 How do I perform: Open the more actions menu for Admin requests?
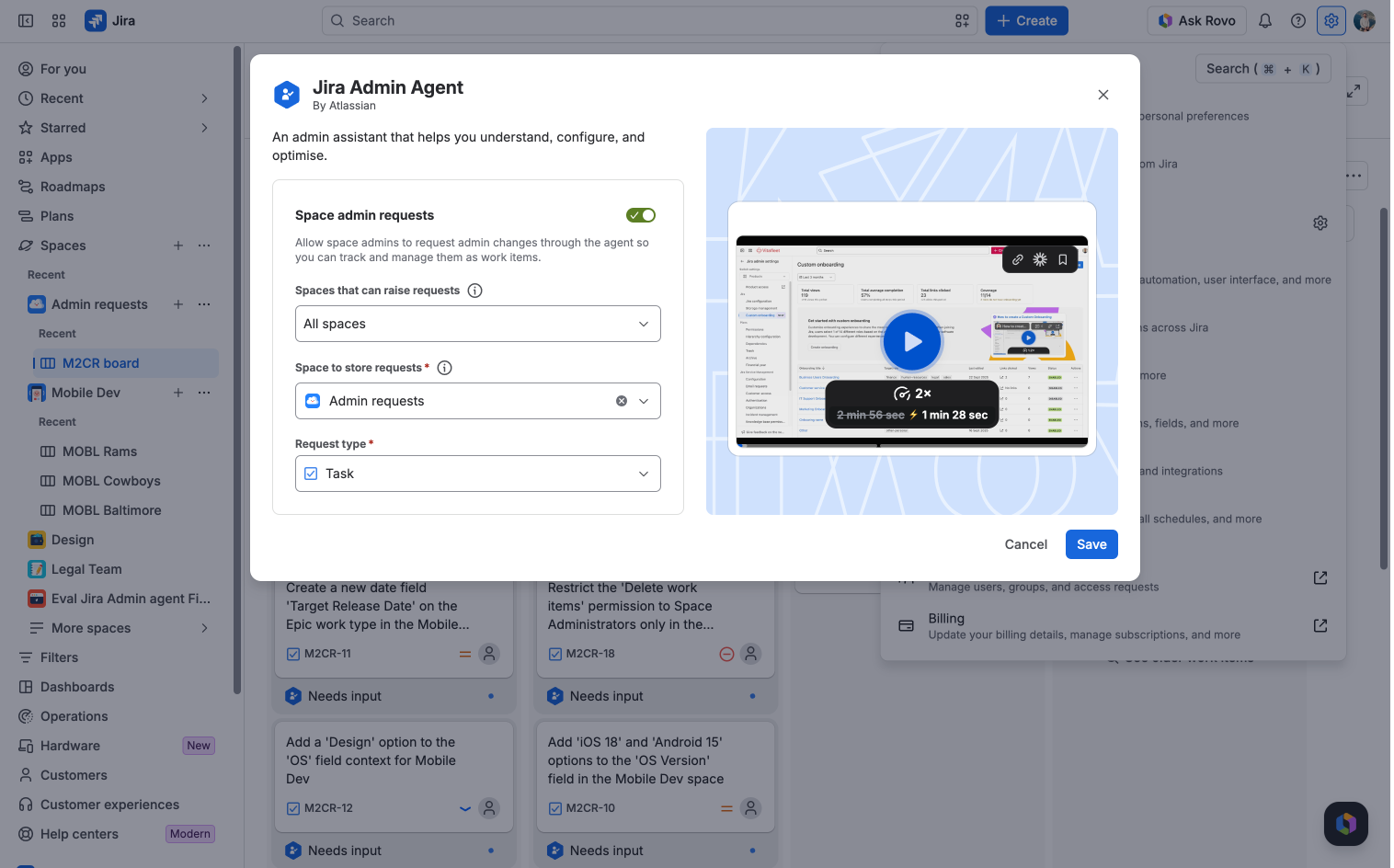click(x=204, y=304)
